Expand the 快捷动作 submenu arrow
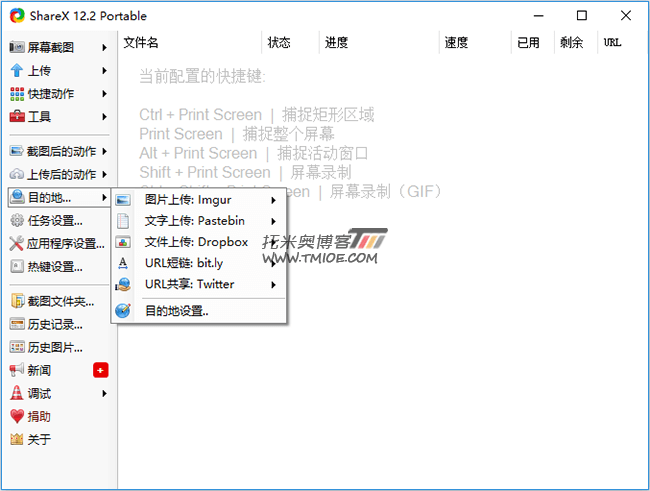 (x=104, y=94)
